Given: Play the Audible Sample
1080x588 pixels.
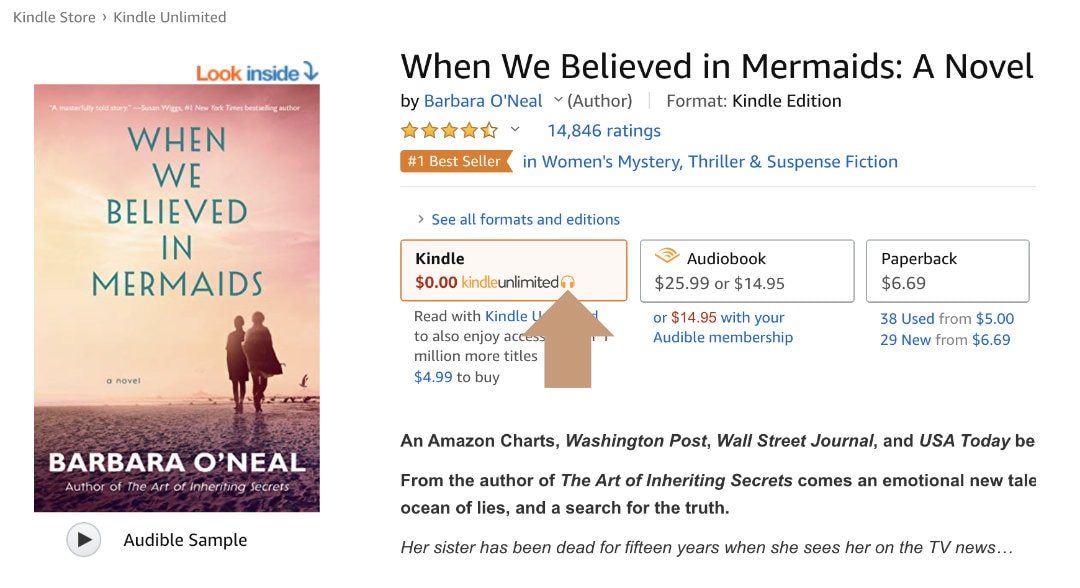Looking at the screenshot, I should click(84, 539).
